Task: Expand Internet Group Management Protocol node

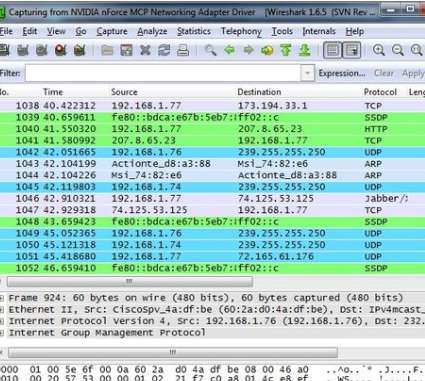Action: click(x=2, y=333)
